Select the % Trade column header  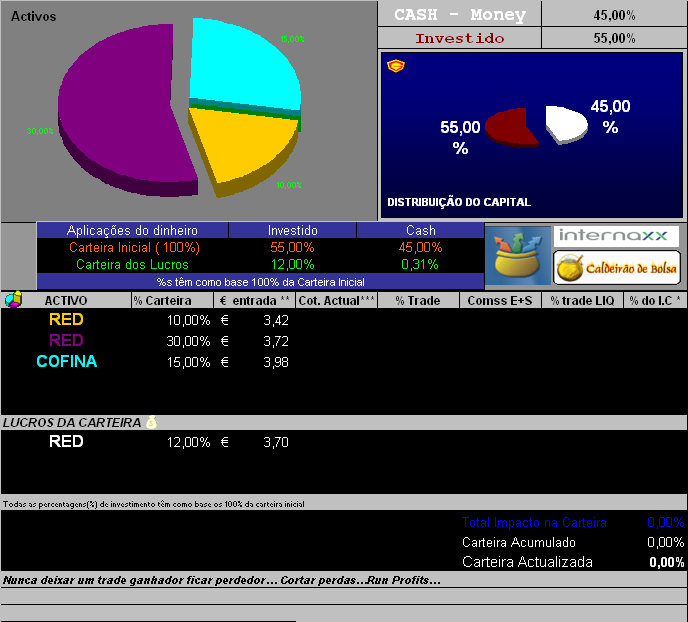(x=418, y=300)
